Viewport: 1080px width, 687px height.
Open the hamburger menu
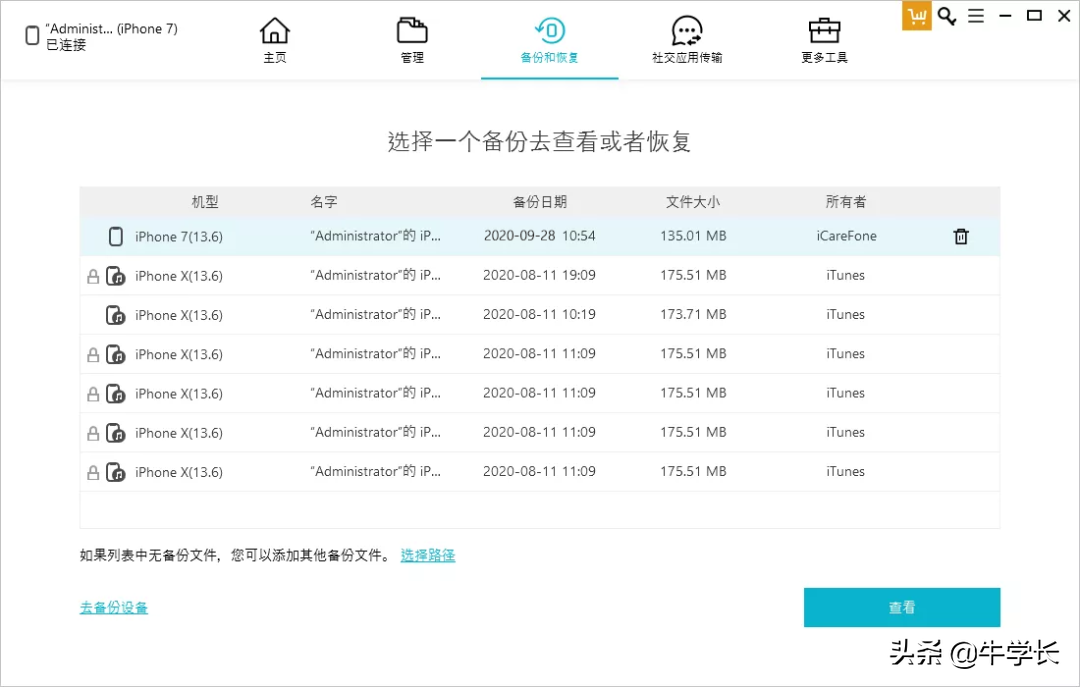point(976,16)
